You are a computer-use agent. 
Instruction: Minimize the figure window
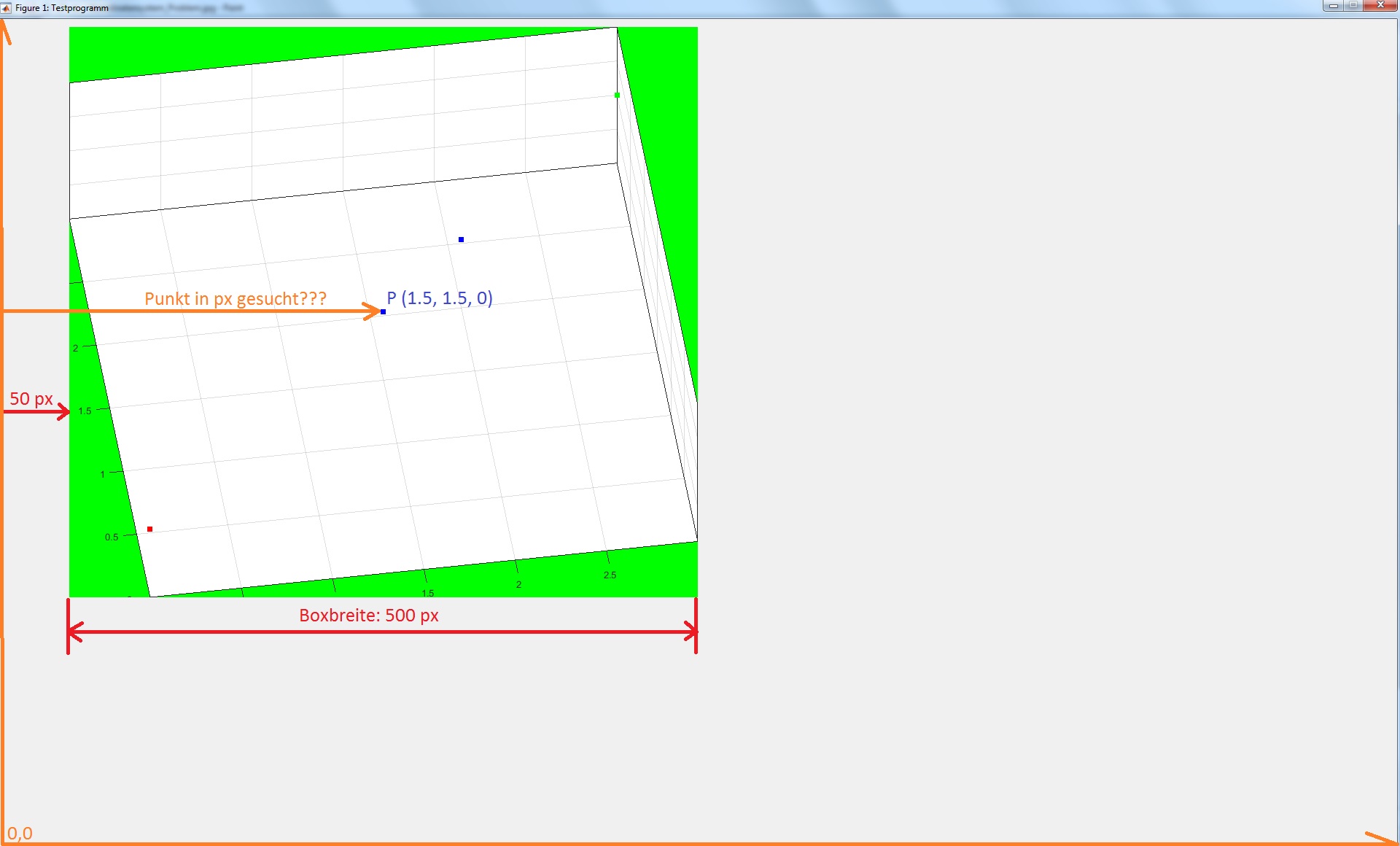pyautogui.click(x=1333, y=6)
